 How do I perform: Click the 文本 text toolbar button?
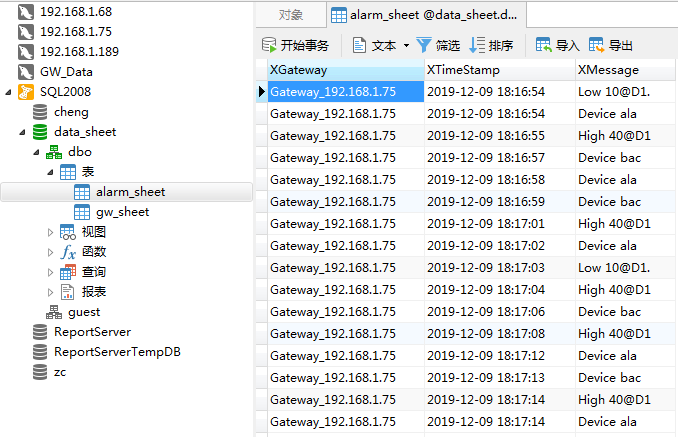click(374, 45)
